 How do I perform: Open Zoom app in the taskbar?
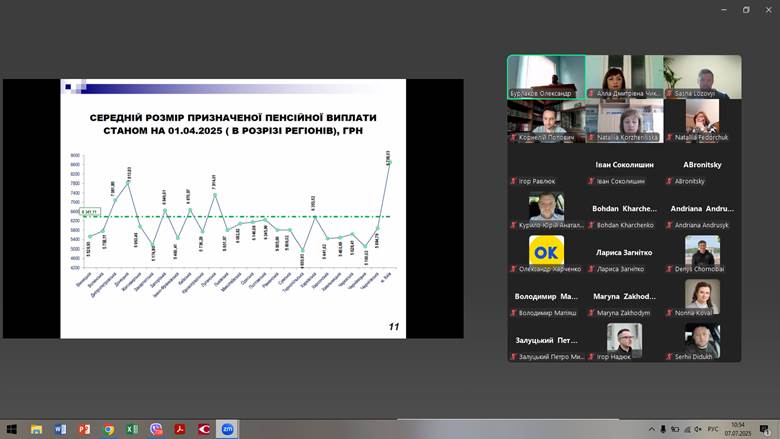point(228,429)
